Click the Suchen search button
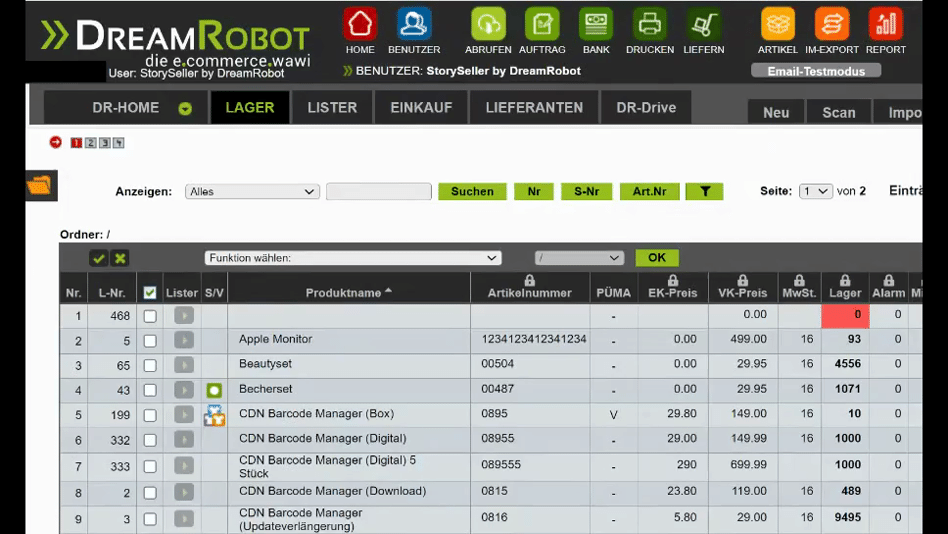 tap(472, 191)
